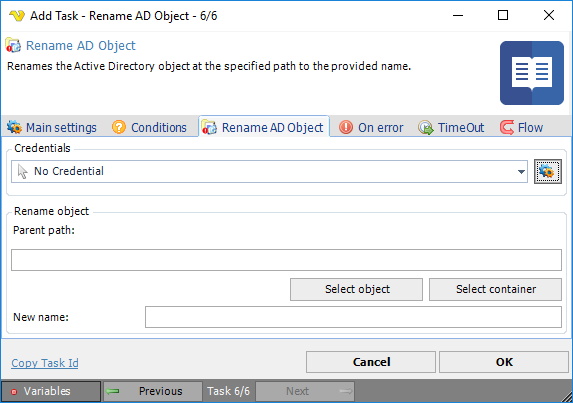Click the On error exclamation icon
Image resolution: width=573 pixels, height=403 pixels.
346,127
